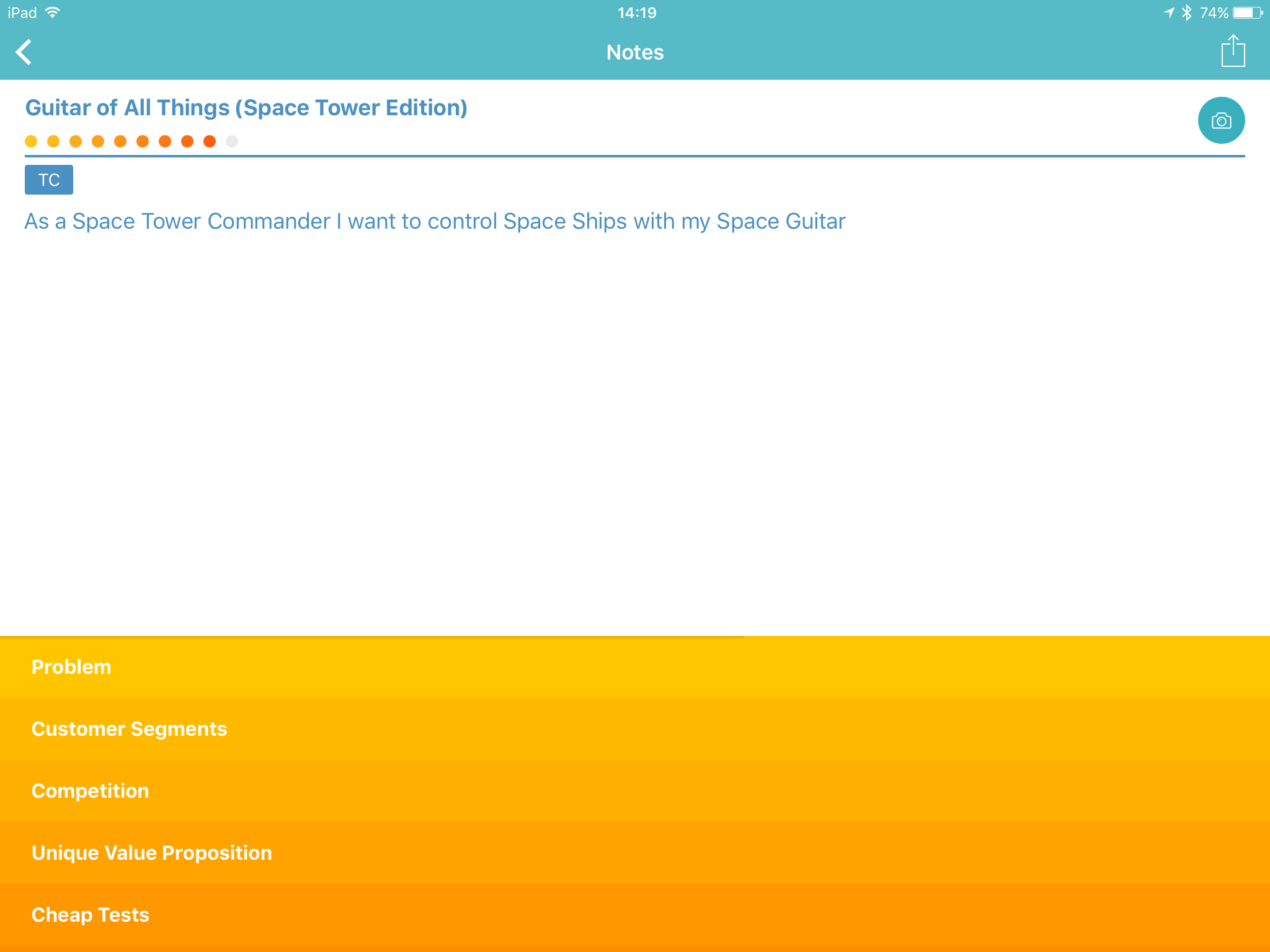Tap the back arrow in header

(x=24, y=52)
